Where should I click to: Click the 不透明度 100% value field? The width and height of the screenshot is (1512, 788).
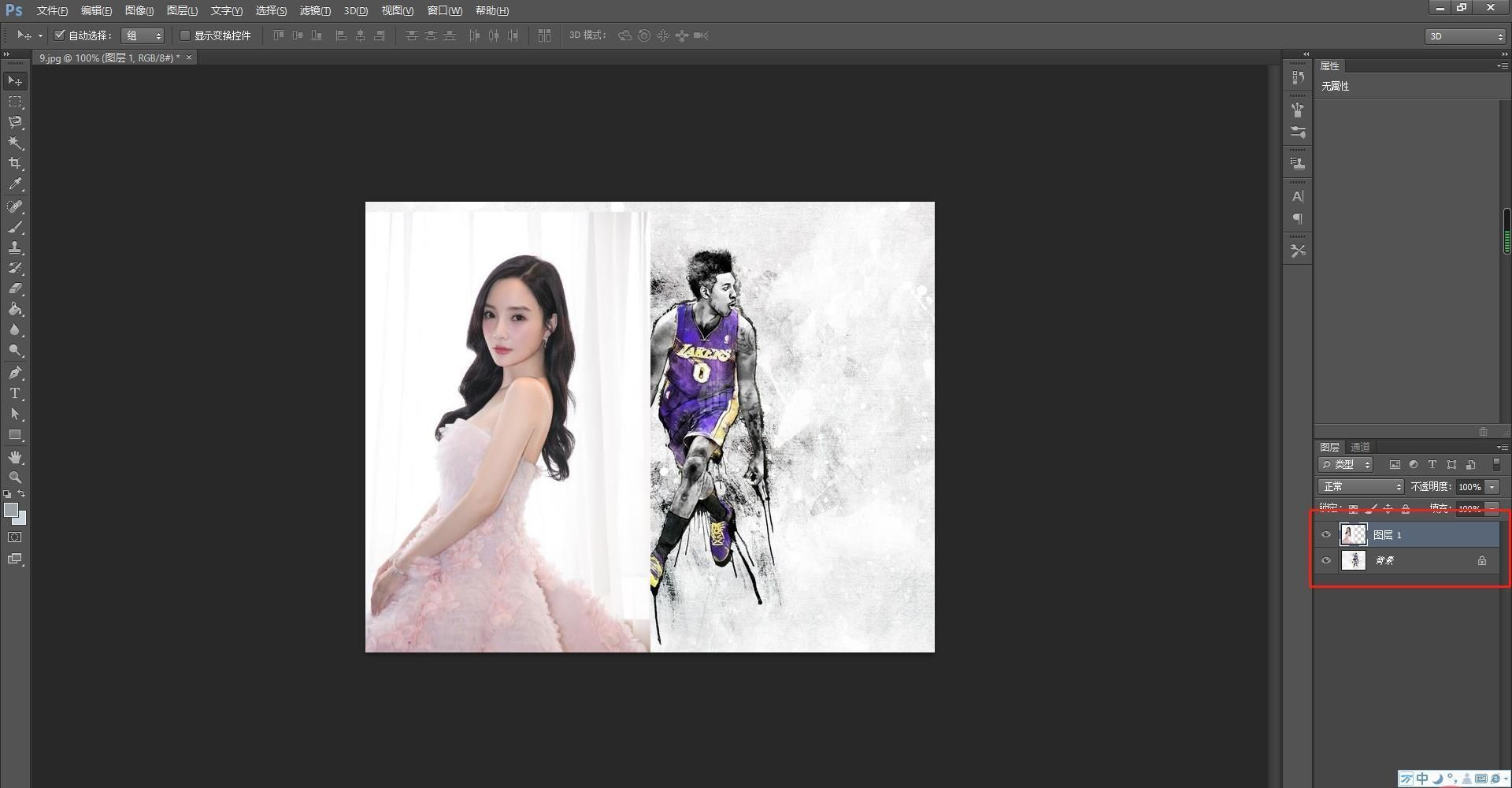1469,487
